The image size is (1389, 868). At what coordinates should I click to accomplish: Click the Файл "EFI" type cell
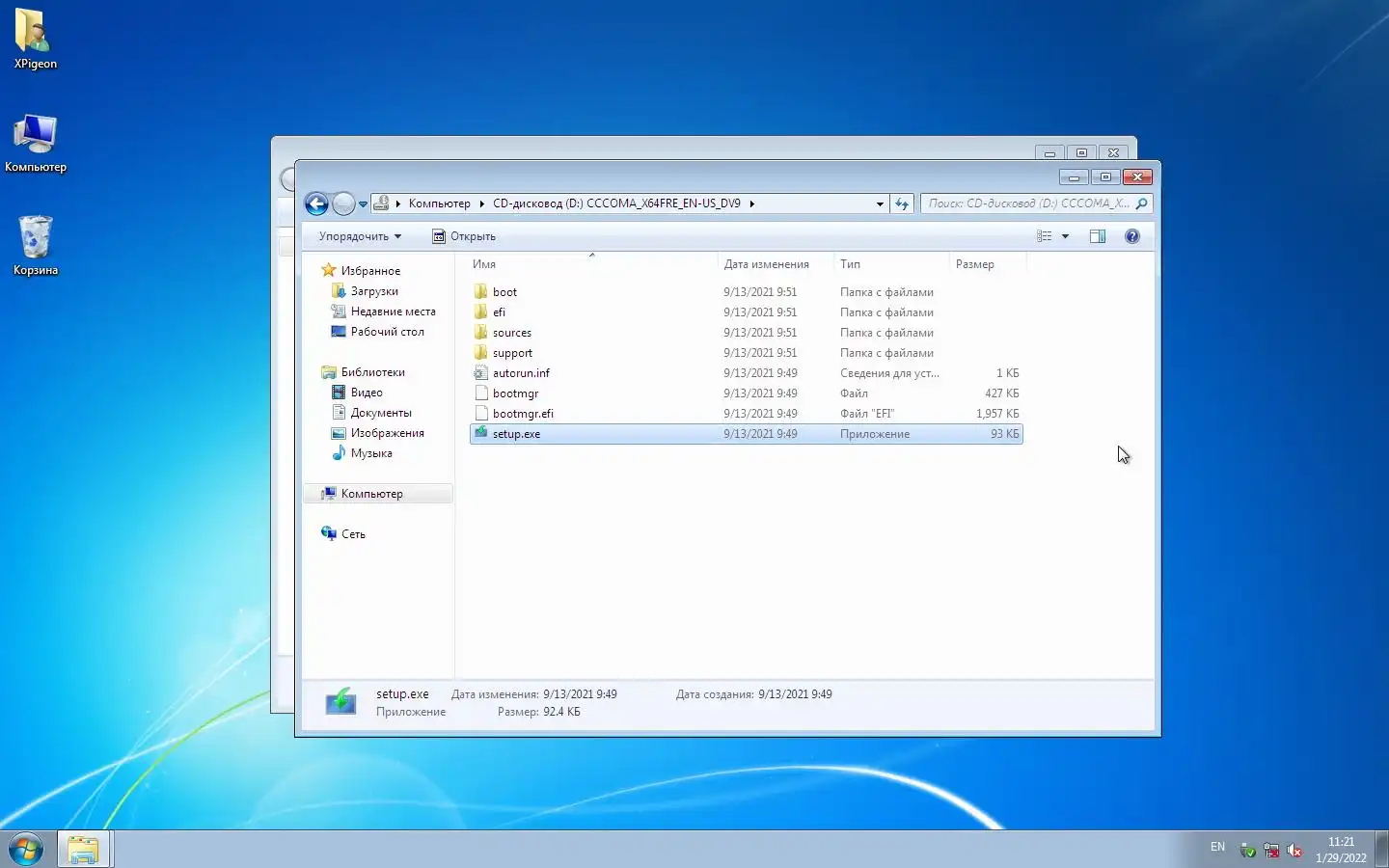867,414
